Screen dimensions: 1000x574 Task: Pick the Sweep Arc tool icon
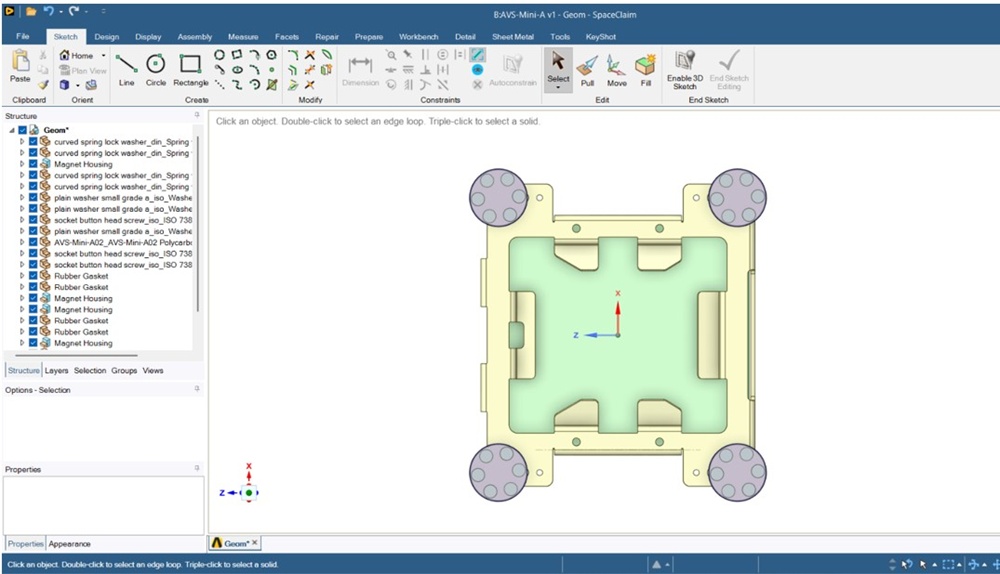click(x=254, y=84)
